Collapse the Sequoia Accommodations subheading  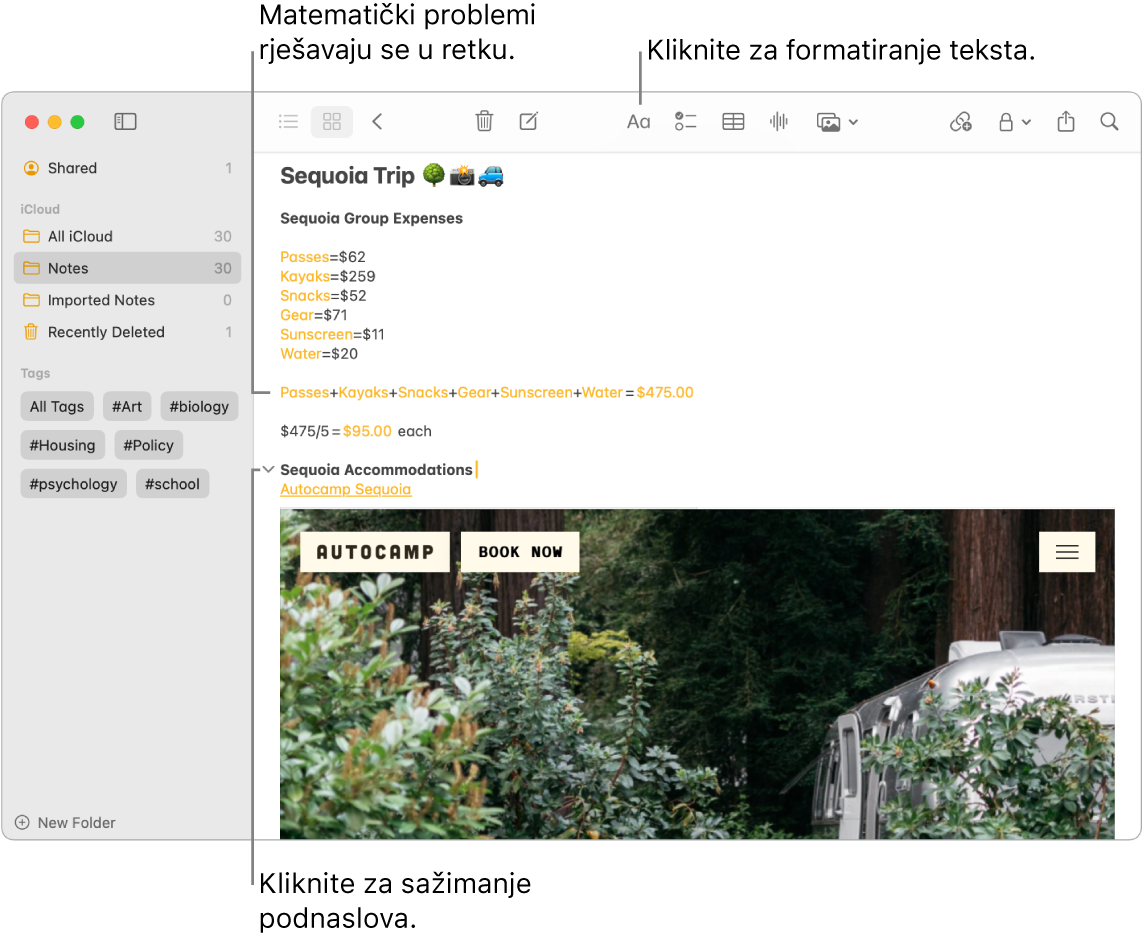tap(267, 469)
